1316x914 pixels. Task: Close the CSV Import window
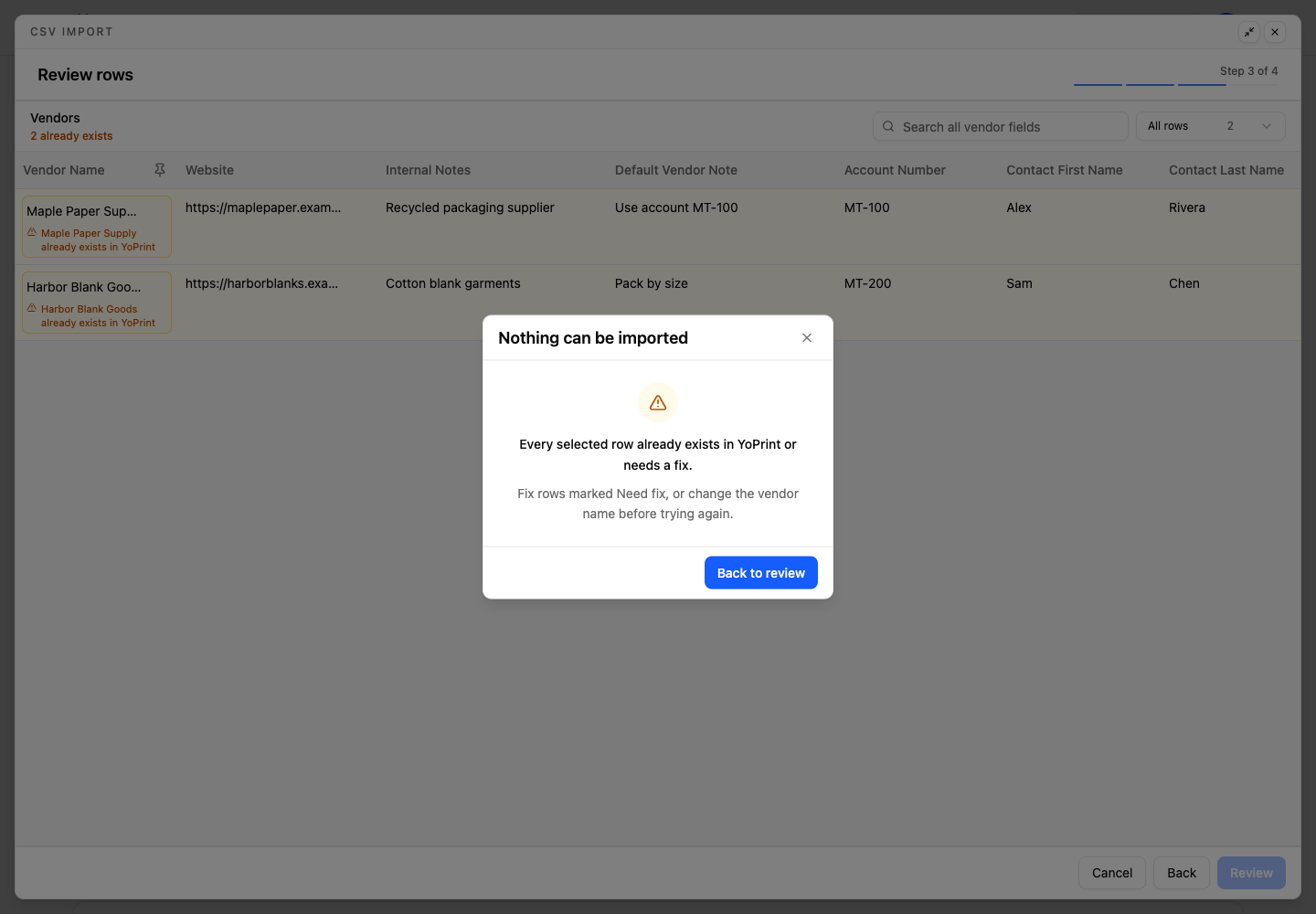(x=1275, y=32)
